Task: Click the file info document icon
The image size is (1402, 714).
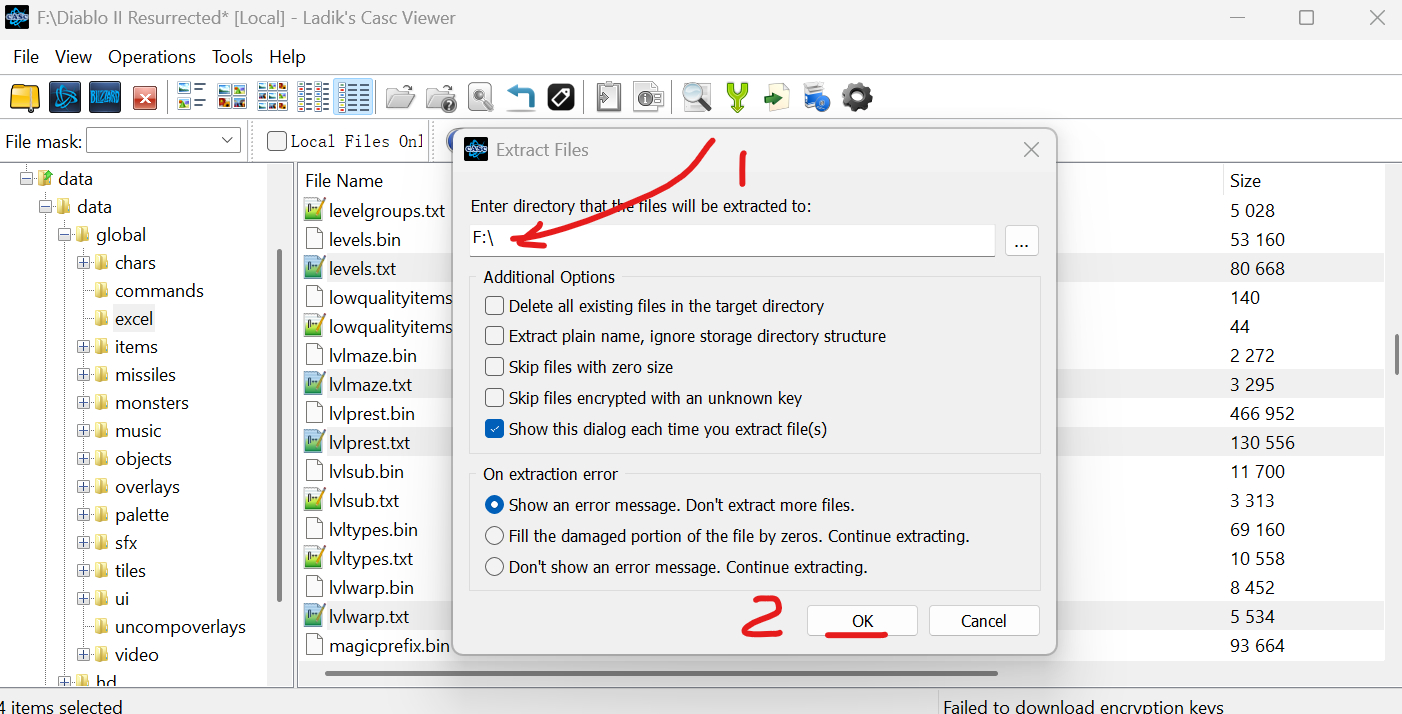Action: [x=649, y=97]
